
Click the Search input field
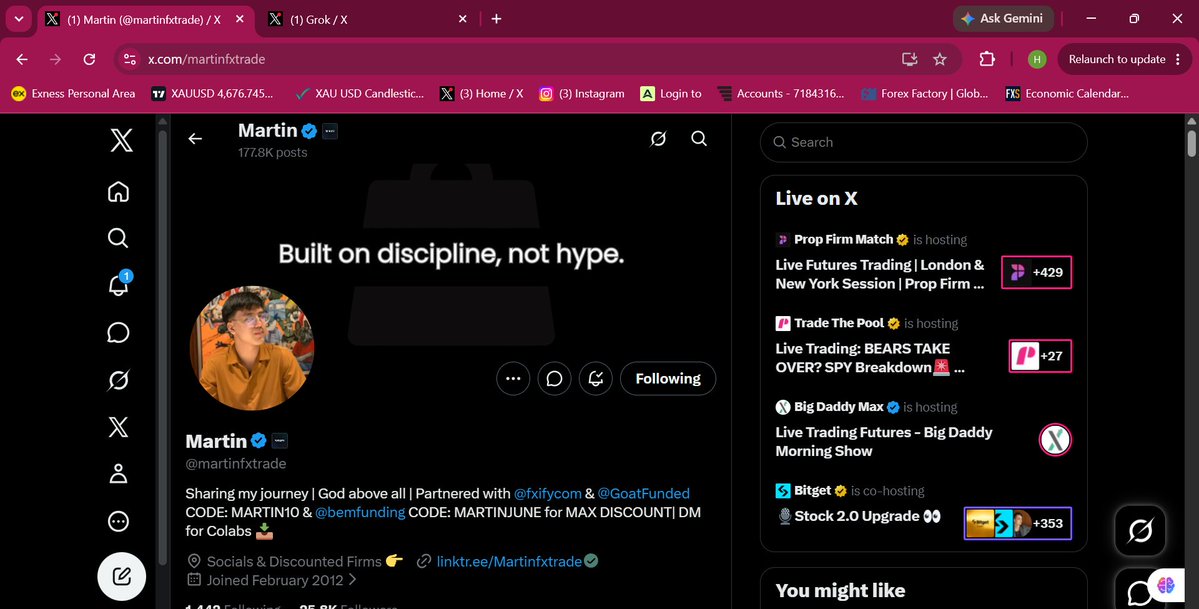tap(924, 142)
